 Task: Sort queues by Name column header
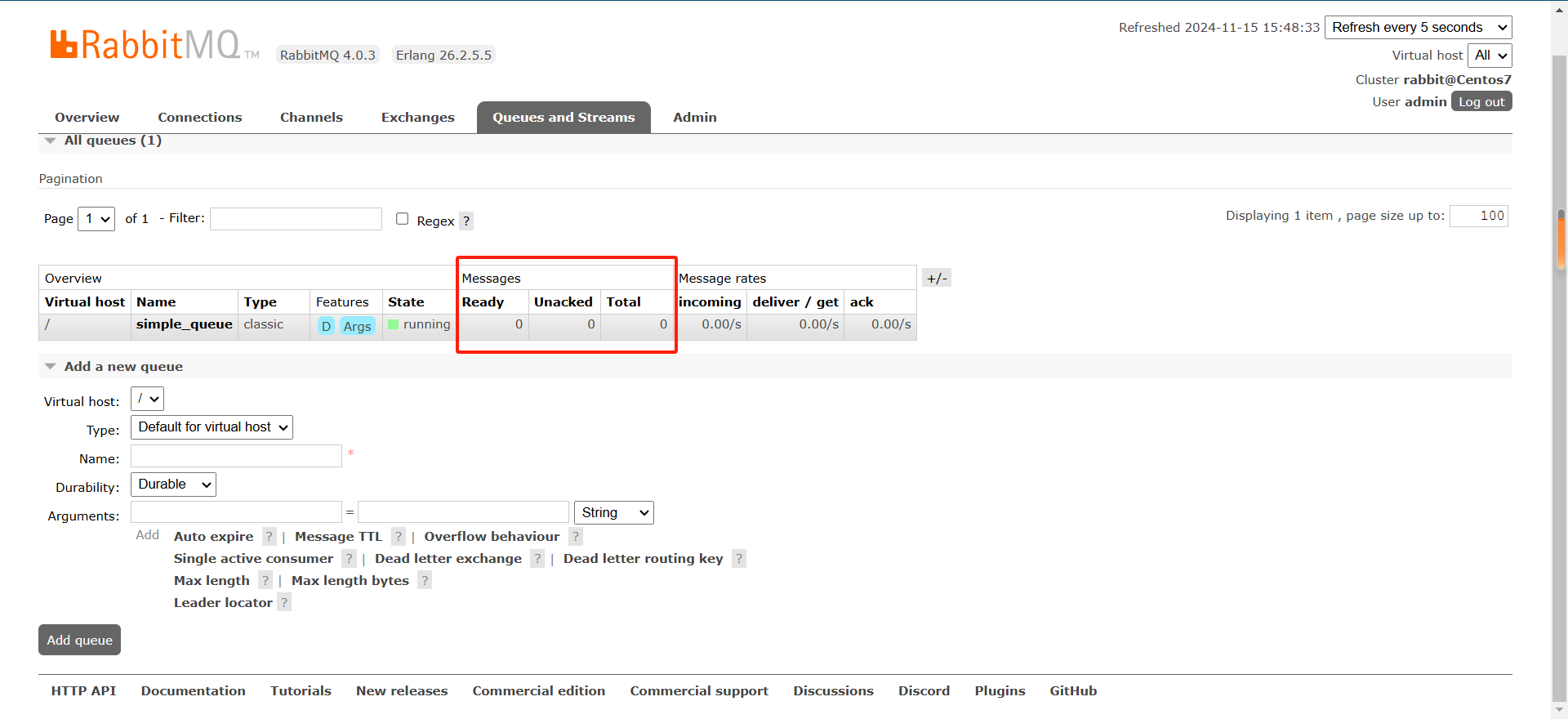click(156, 302)
